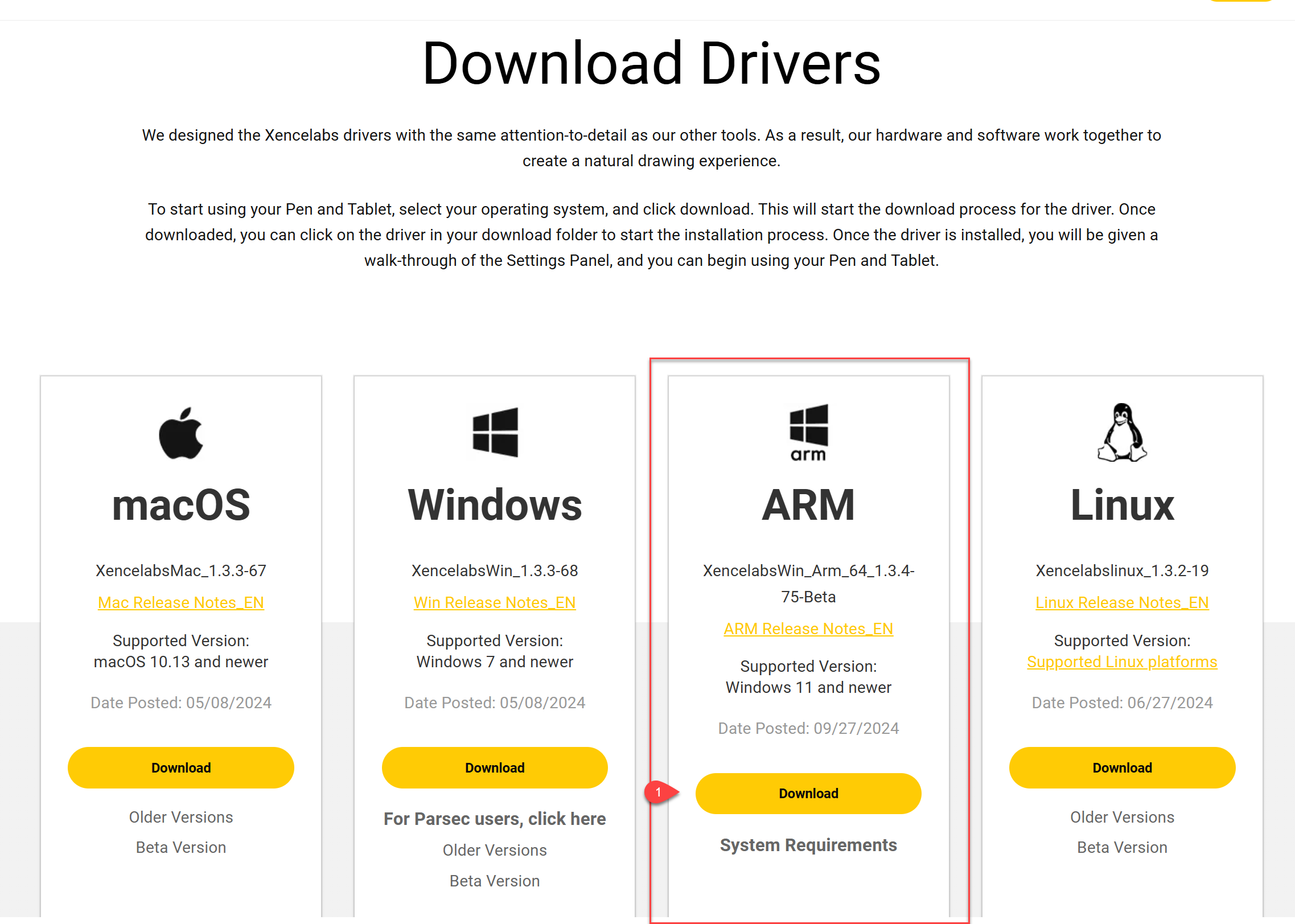This screenshot has width=1295, height=924.
Task: Click the Apple macOS logo icon
Action: tap(181, 433)
